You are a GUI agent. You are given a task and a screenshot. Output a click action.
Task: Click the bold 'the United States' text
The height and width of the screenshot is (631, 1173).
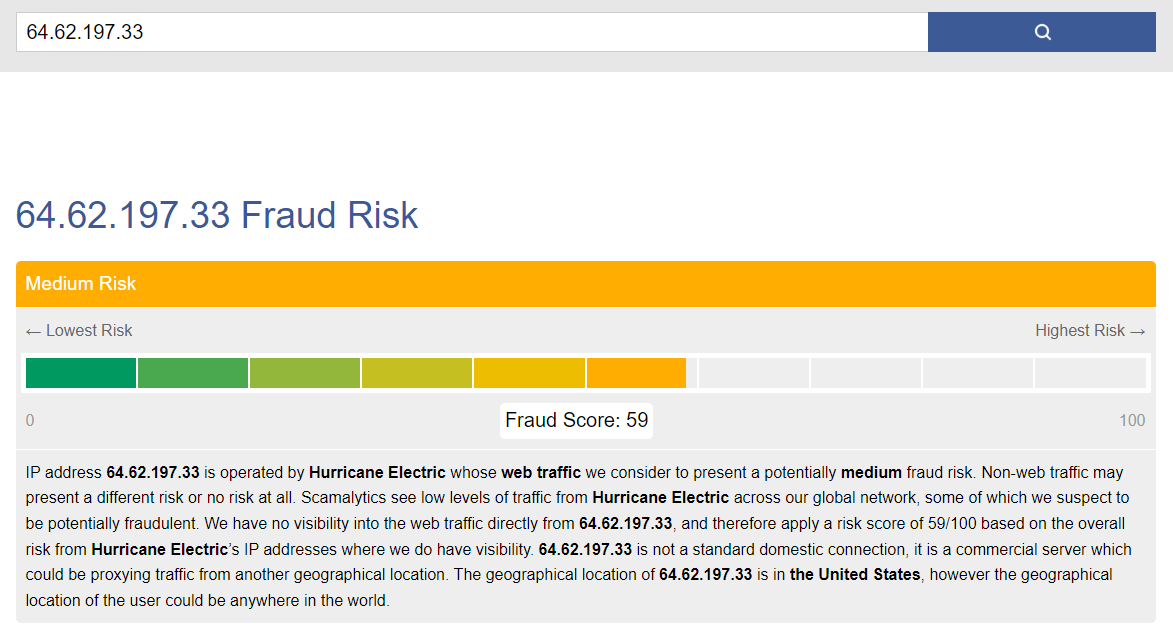[855, 574]
